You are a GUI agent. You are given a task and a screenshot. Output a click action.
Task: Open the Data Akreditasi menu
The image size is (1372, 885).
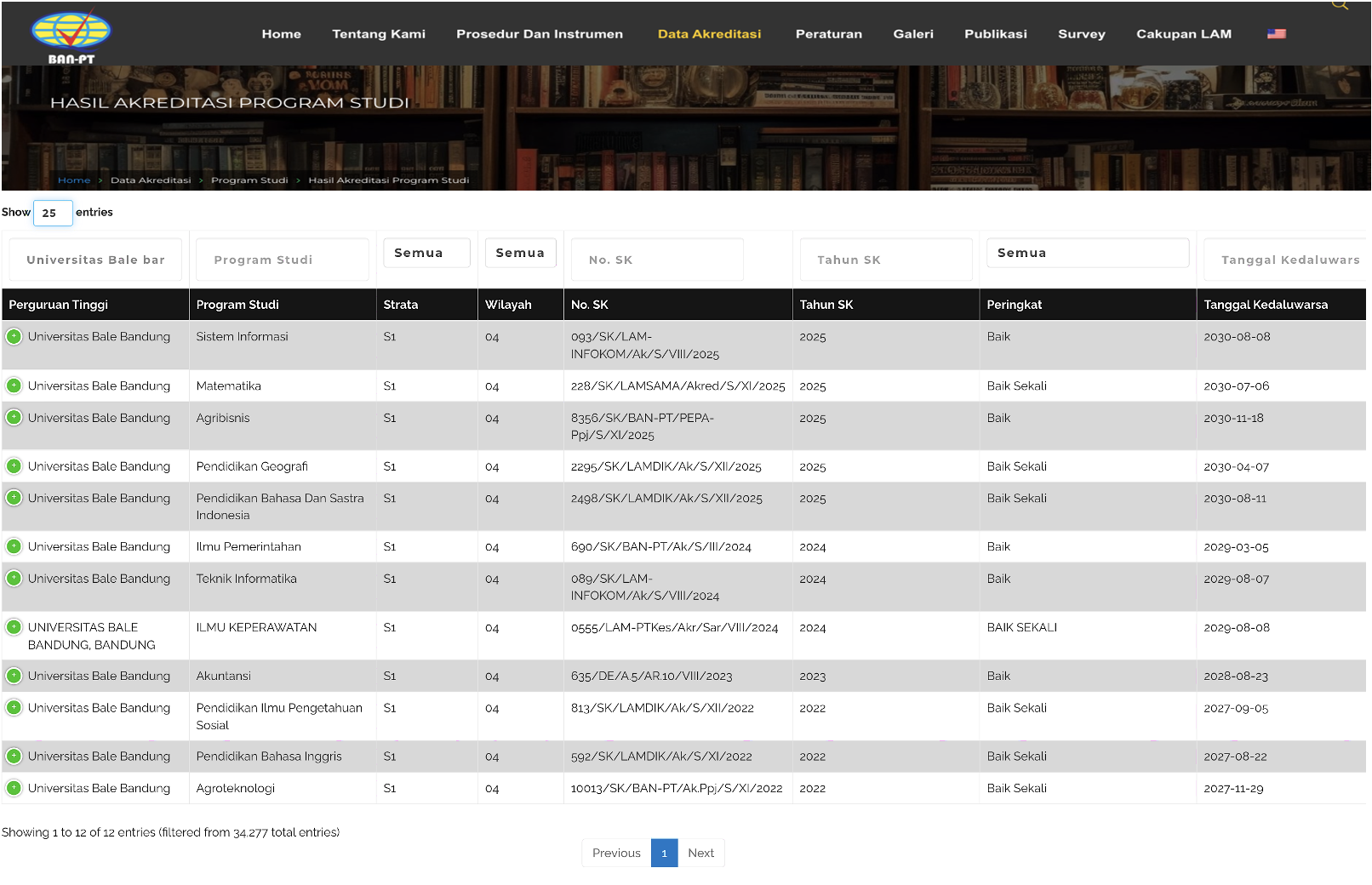click(709, 34)
